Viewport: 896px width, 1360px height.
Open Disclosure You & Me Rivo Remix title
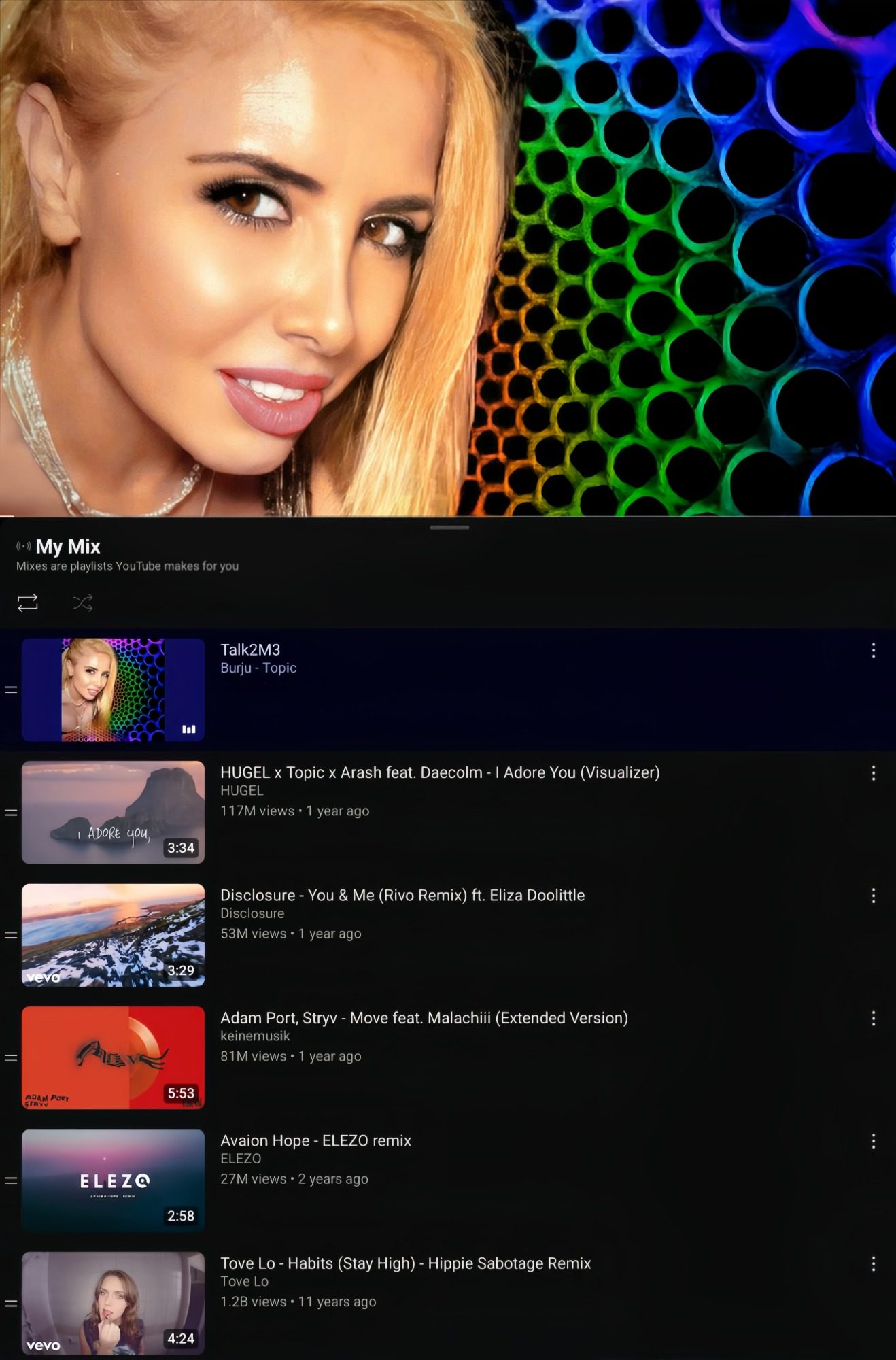[x=402, y=896]
